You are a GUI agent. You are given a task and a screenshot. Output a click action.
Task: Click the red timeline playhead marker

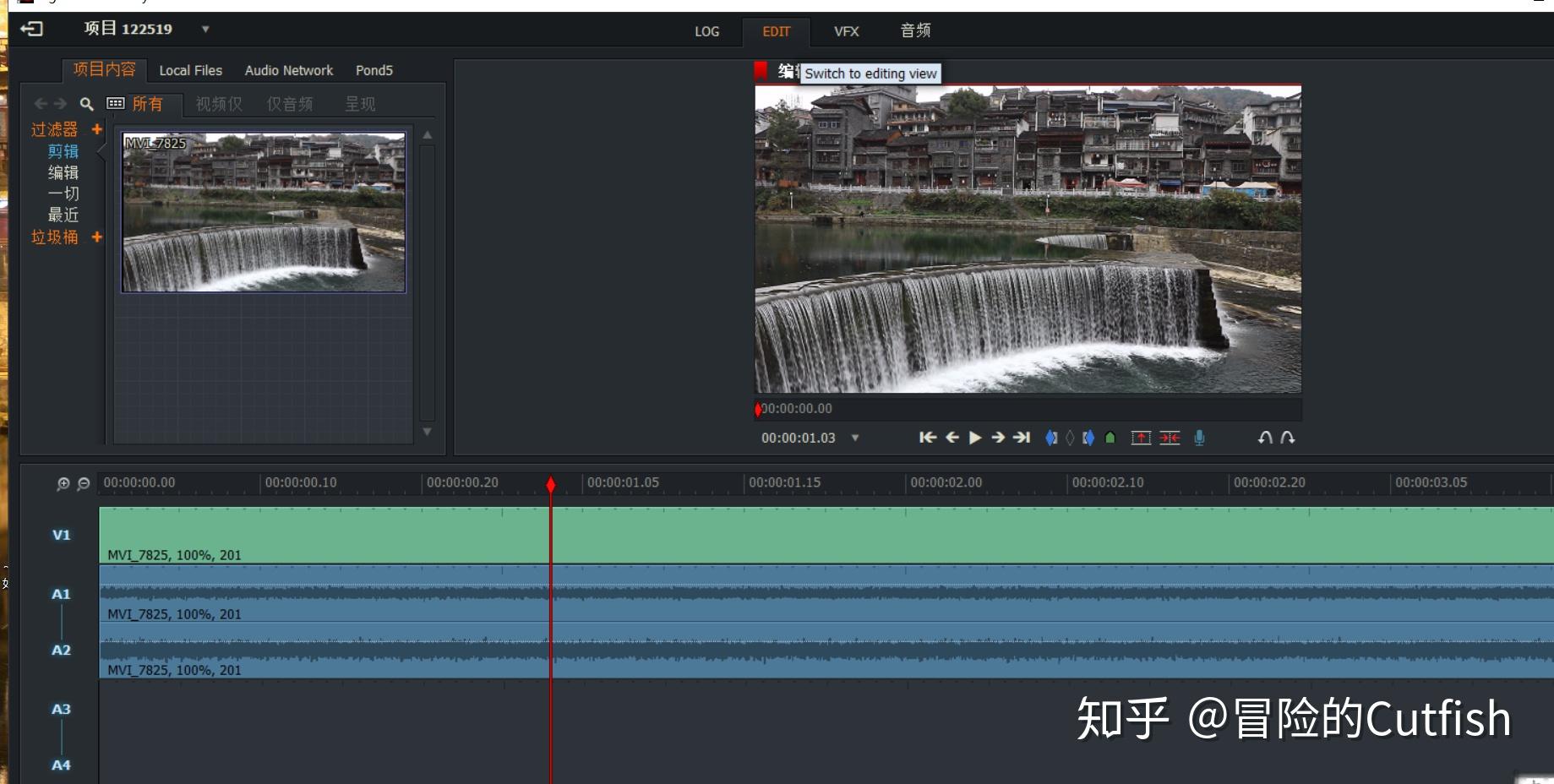[x=551, y=484]
